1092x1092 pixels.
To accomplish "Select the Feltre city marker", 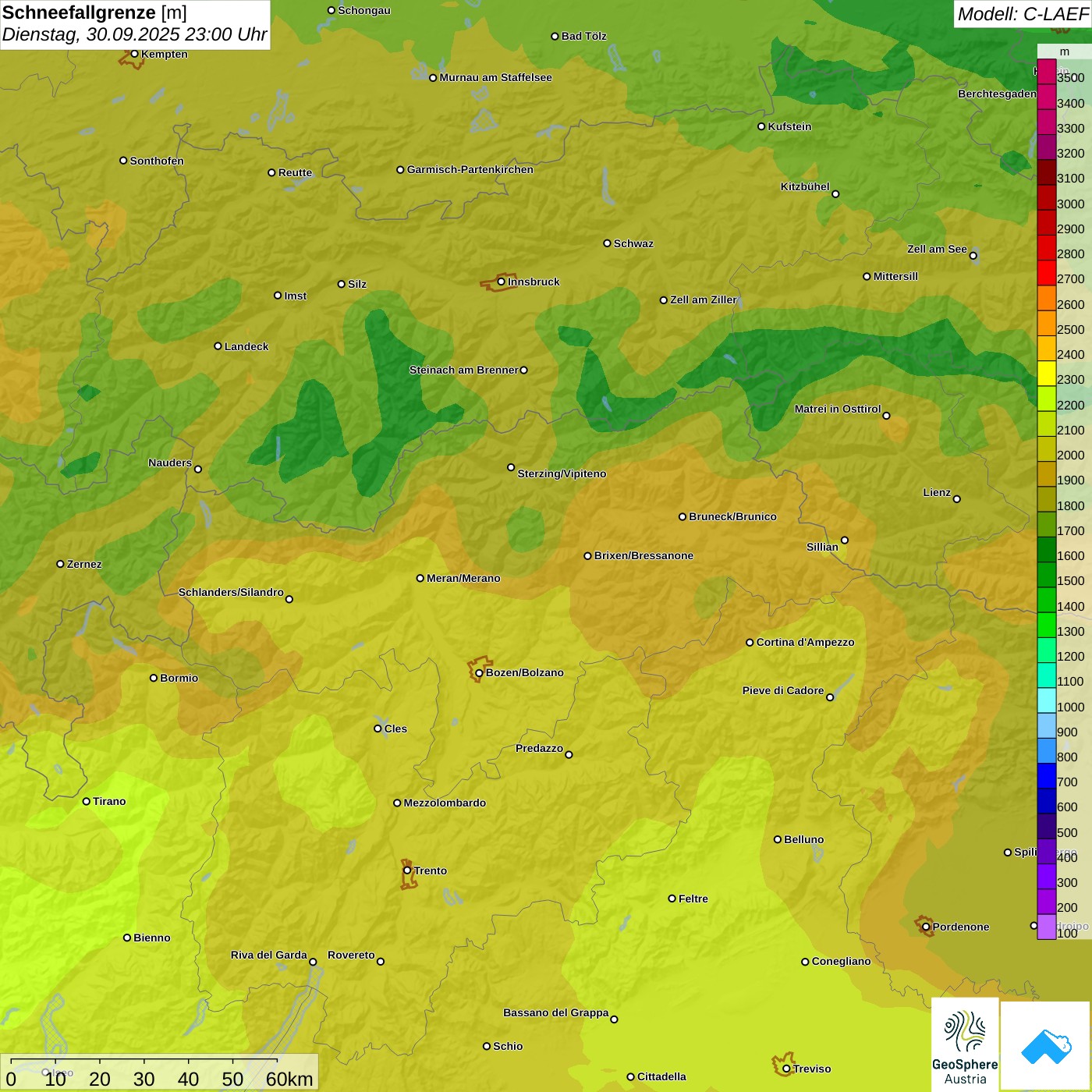I will click(x=672, y=899).
